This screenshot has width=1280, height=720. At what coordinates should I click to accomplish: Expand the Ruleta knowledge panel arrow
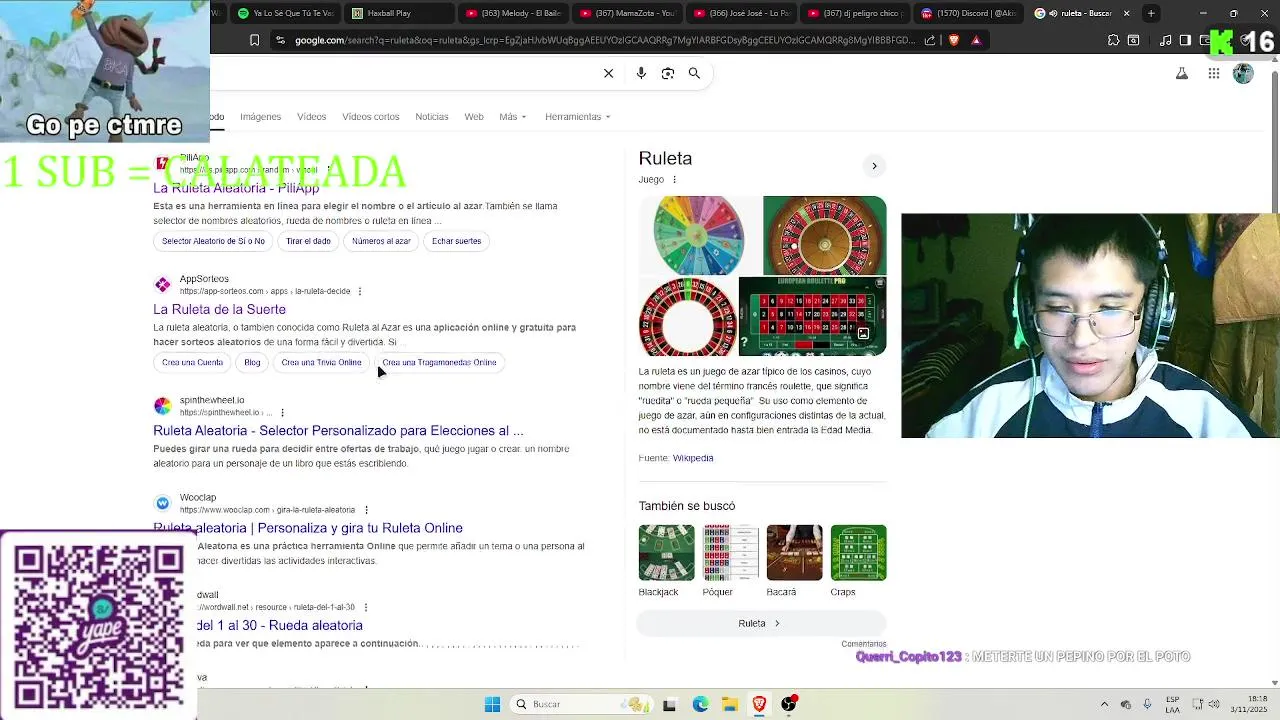874,166
